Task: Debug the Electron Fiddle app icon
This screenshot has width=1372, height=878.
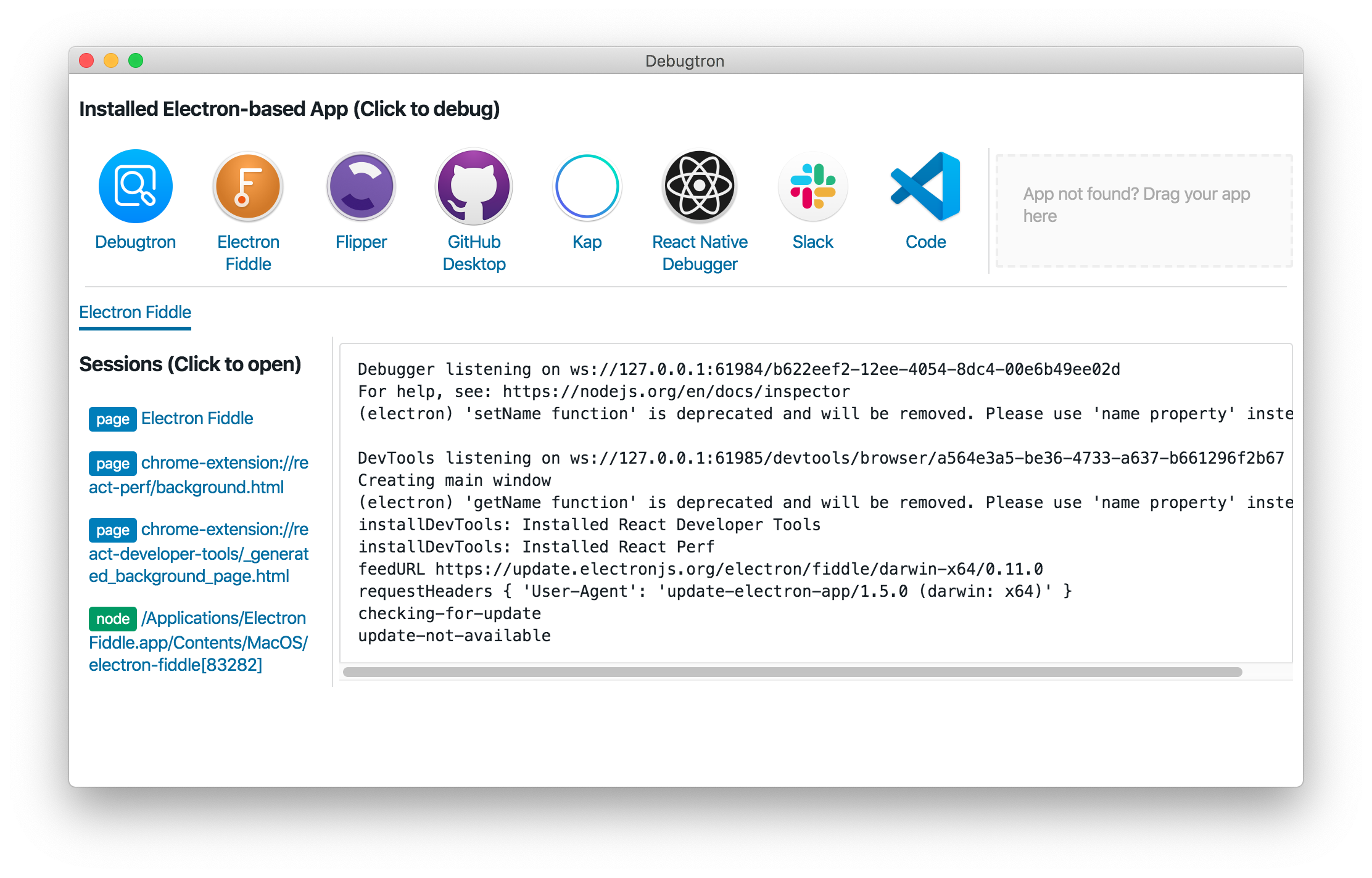Action: pos(248,186)
